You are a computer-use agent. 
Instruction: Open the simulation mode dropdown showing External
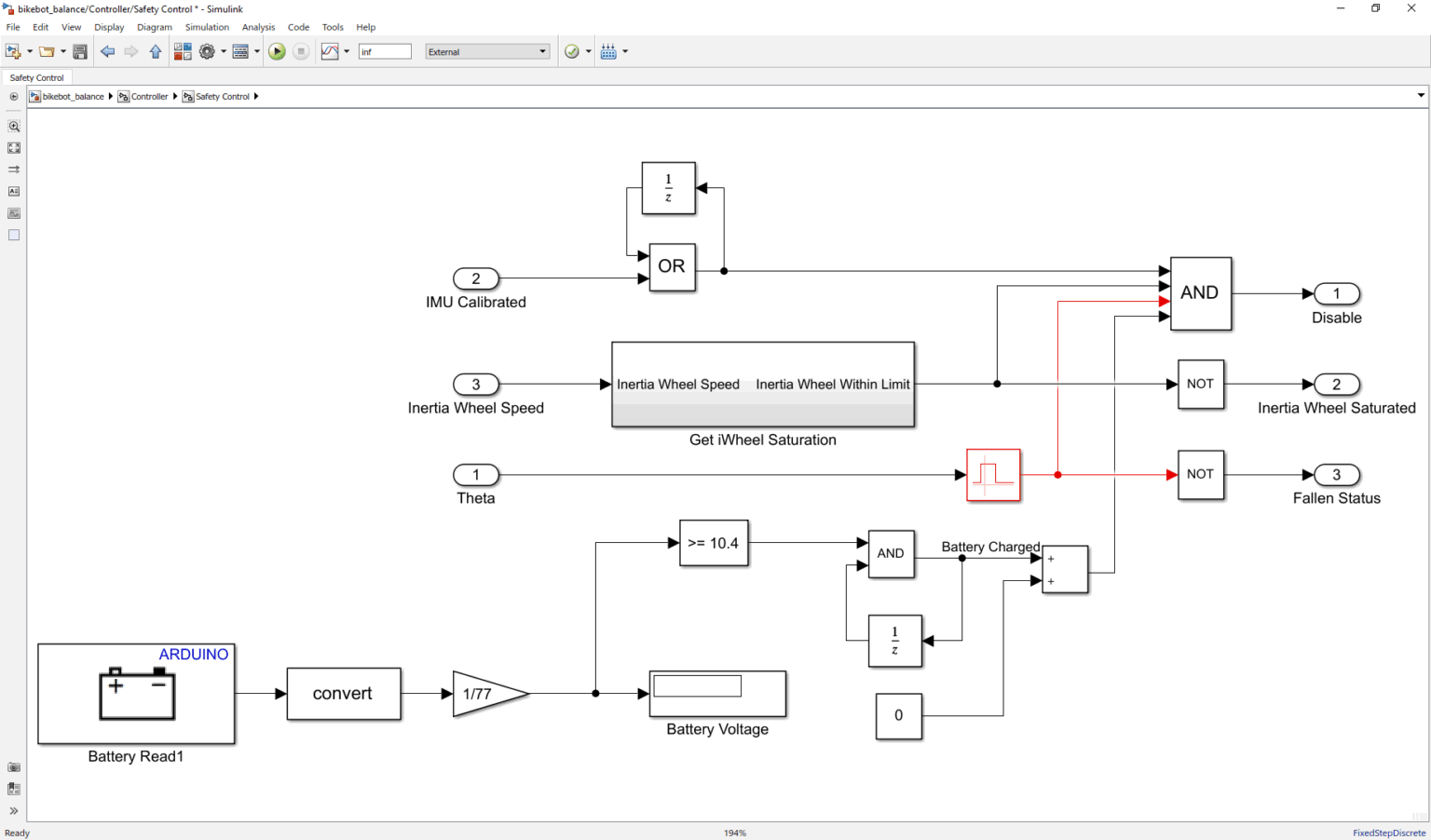pos(487,52)
